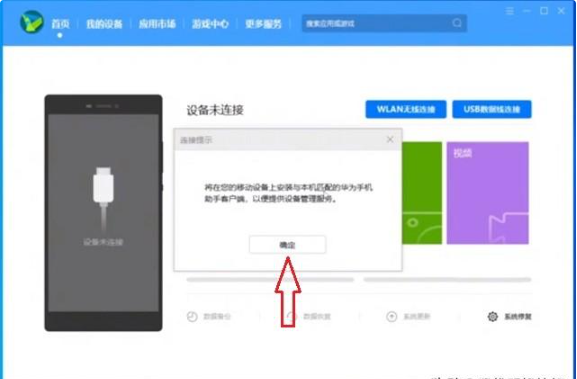Viewport: 577px width, 379px height.
Task: Confirm the dialog with 确定 button
Action: tap(287, 245)
